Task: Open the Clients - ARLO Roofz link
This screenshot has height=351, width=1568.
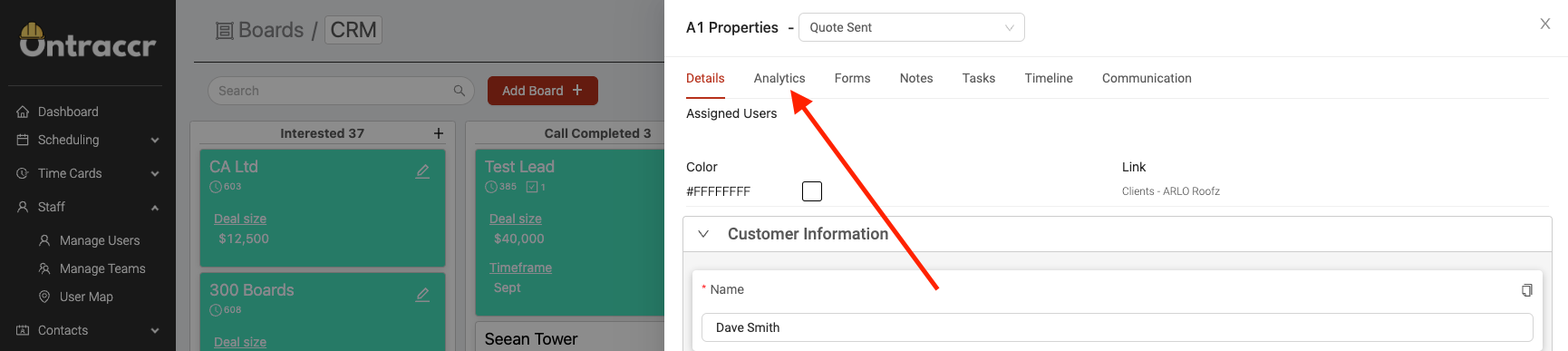Action: (1171, 191)
